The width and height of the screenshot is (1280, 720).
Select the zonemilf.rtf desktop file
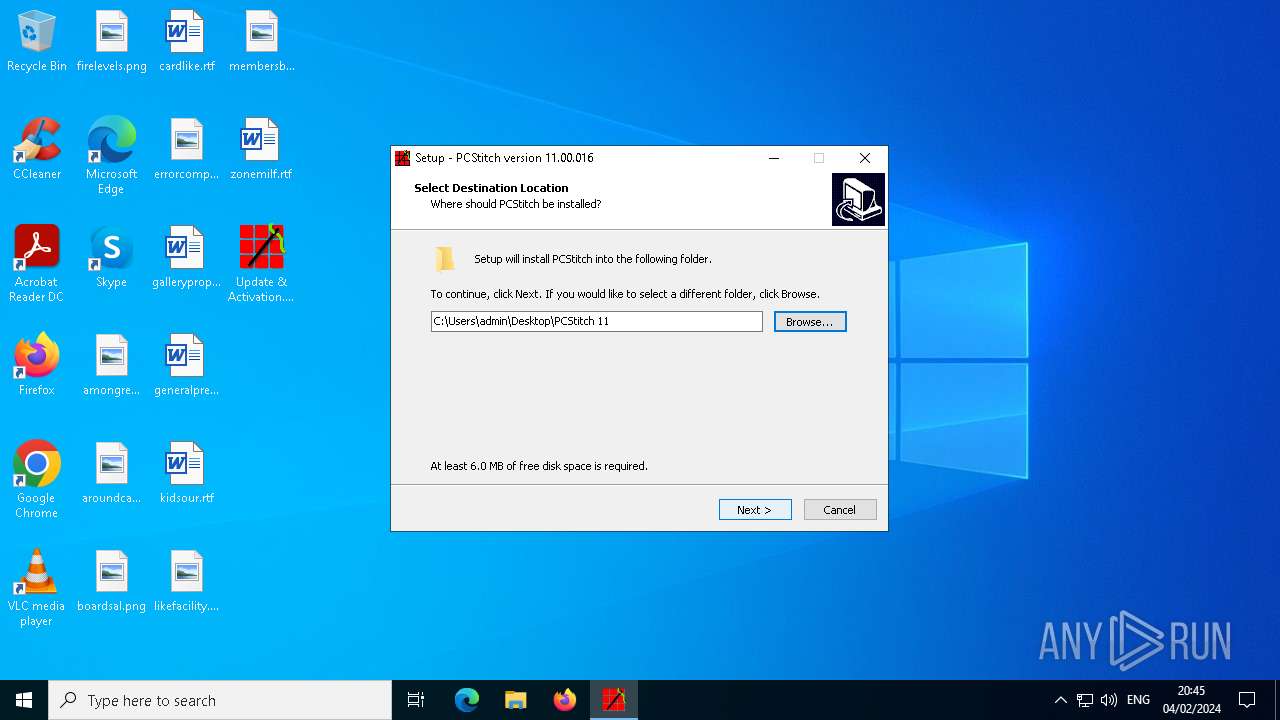pyautogui.click(x=261, y=149)
